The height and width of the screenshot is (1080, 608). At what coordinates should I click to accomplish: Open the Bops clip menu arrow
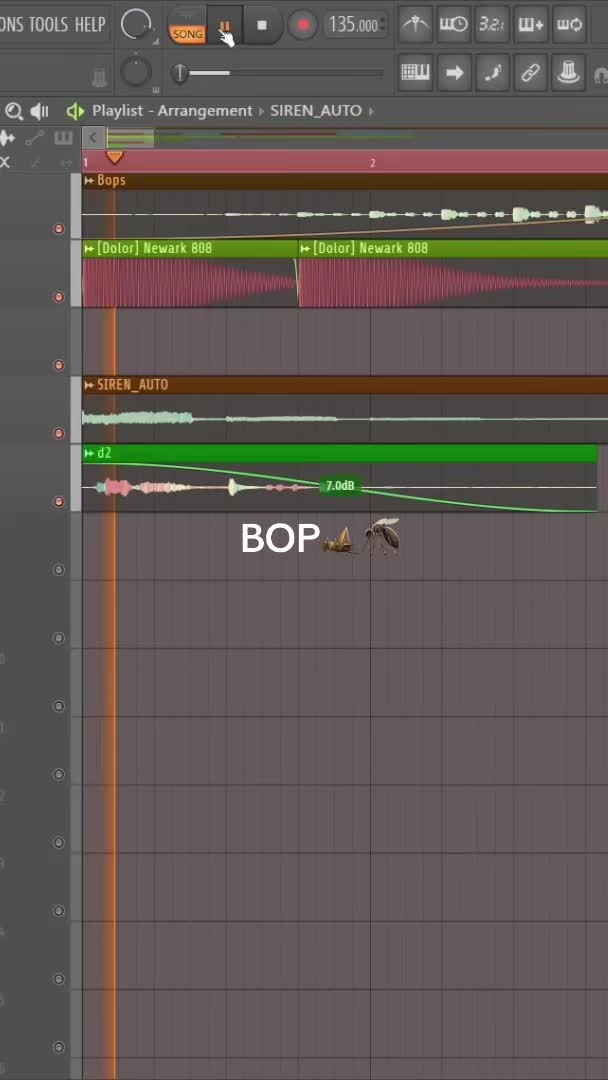(x=89, y=180)
